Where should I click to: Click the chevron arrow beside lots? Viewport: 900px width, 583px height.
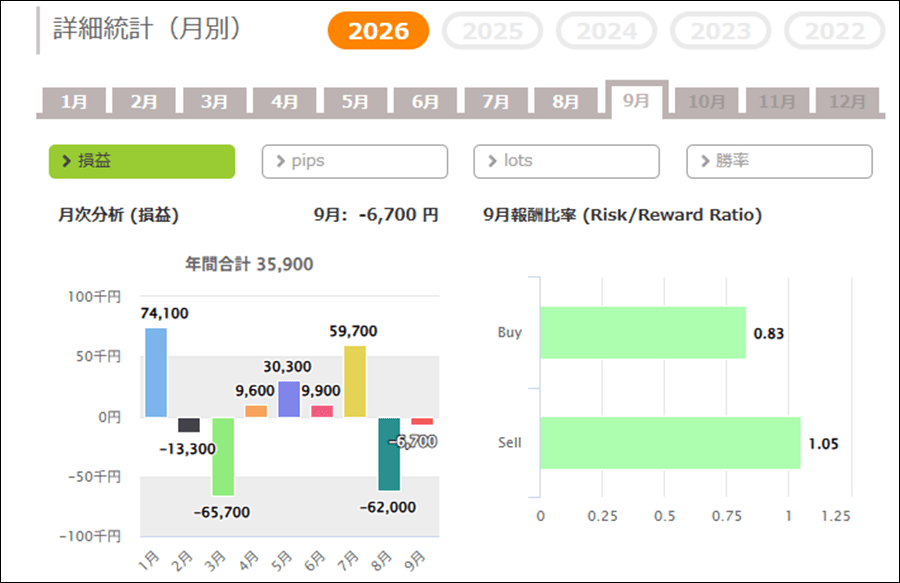[x=492, y=161]
